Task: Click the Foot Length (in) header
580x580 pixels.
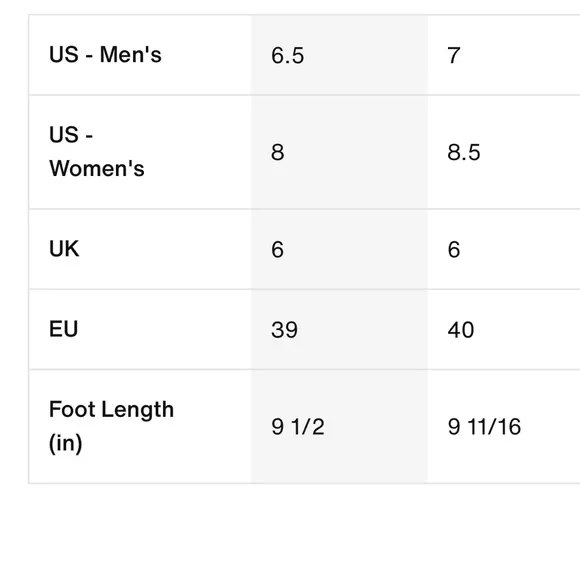Action: click(140, 426)
